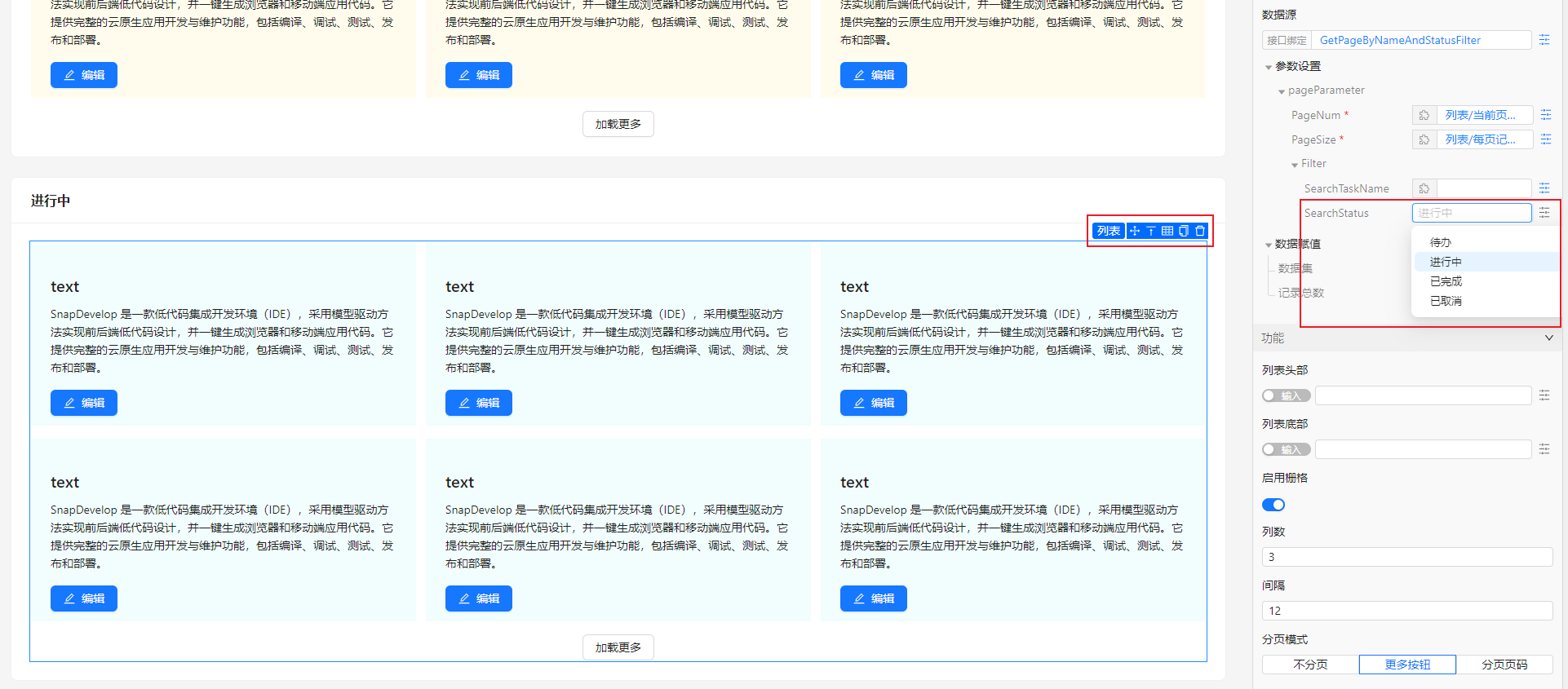
Task: Click the settings sliders icon for SearchTaskName
Action: [x=1544, y=188]
